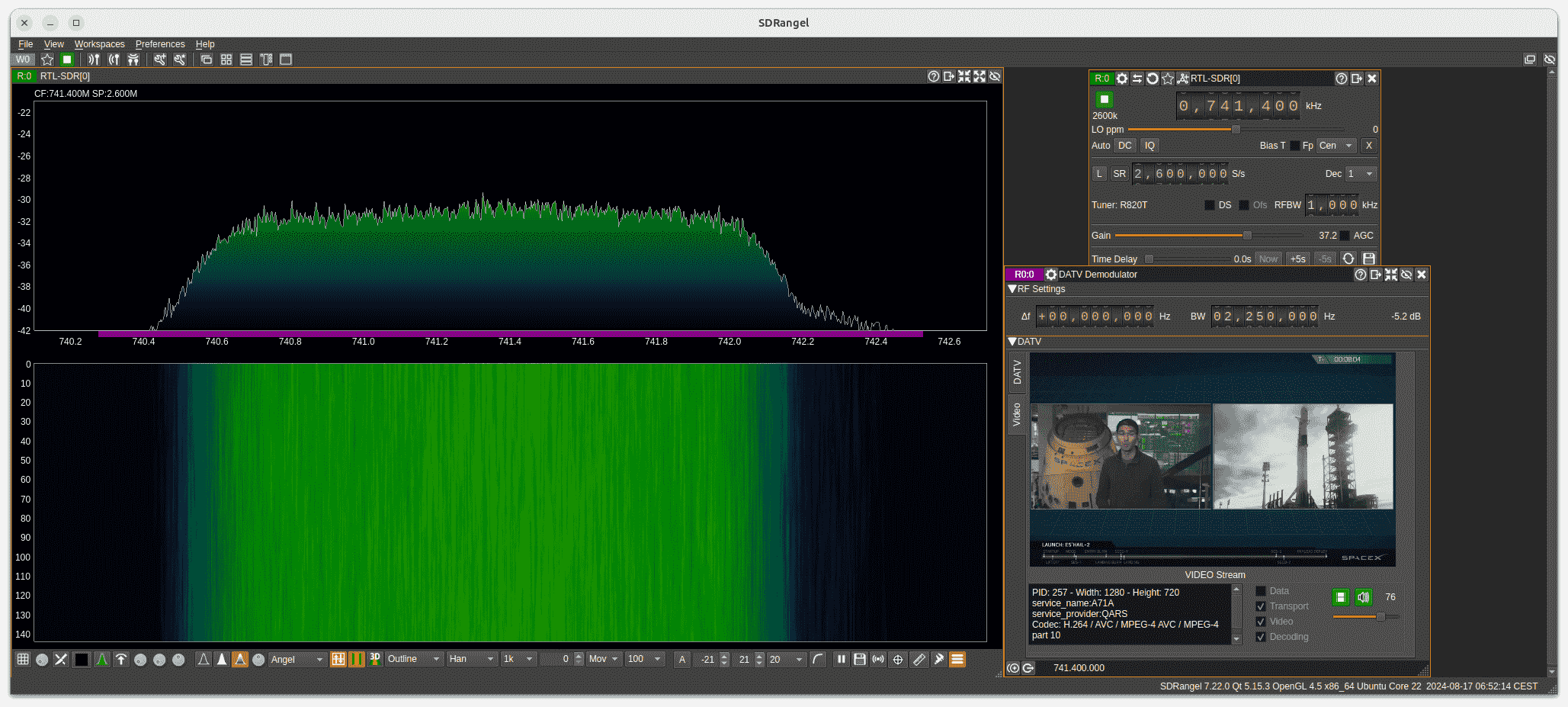The height and width of the screenshot is (707, 1568).
Task: Click the spectrum calibration ruler icon
Action: [x=919, y=660]
